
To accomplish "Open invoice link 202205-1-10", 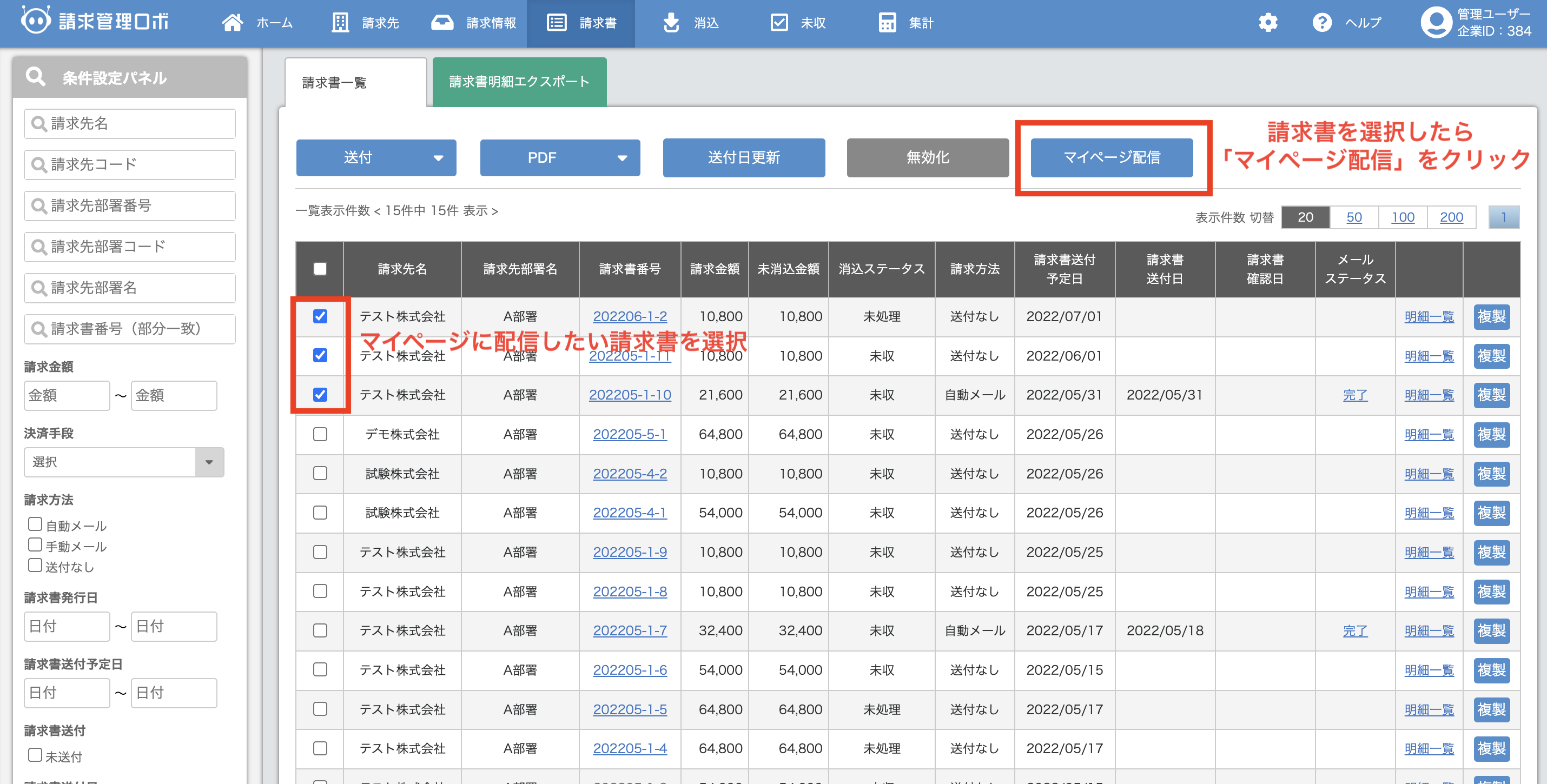I will click(x=630, y=395).
